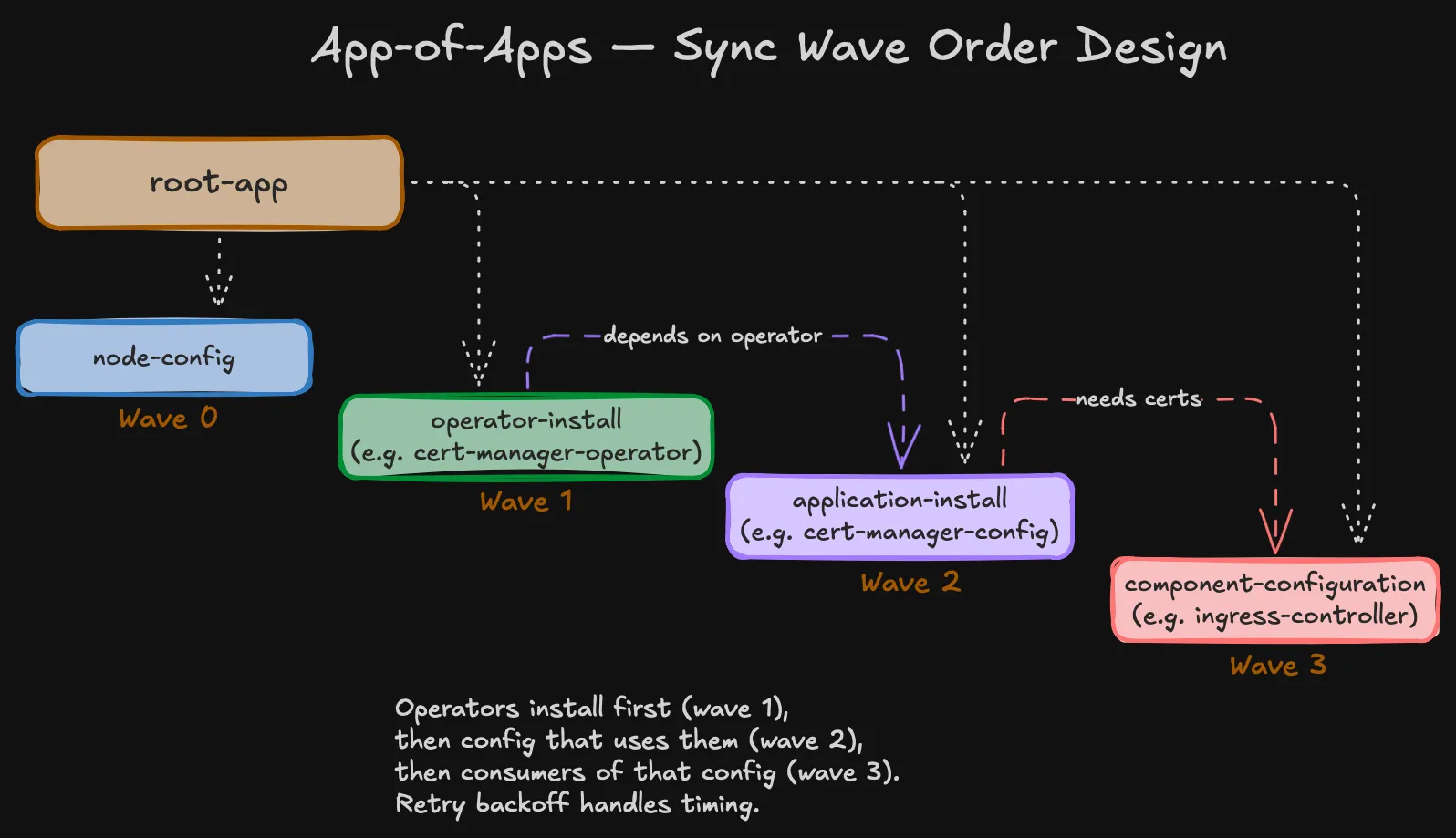Click the line 'then consumers of that config (wave 3).'
The width and height of the screenshot is (1456, 838).
pyautogui.click(x=647, y=772)
